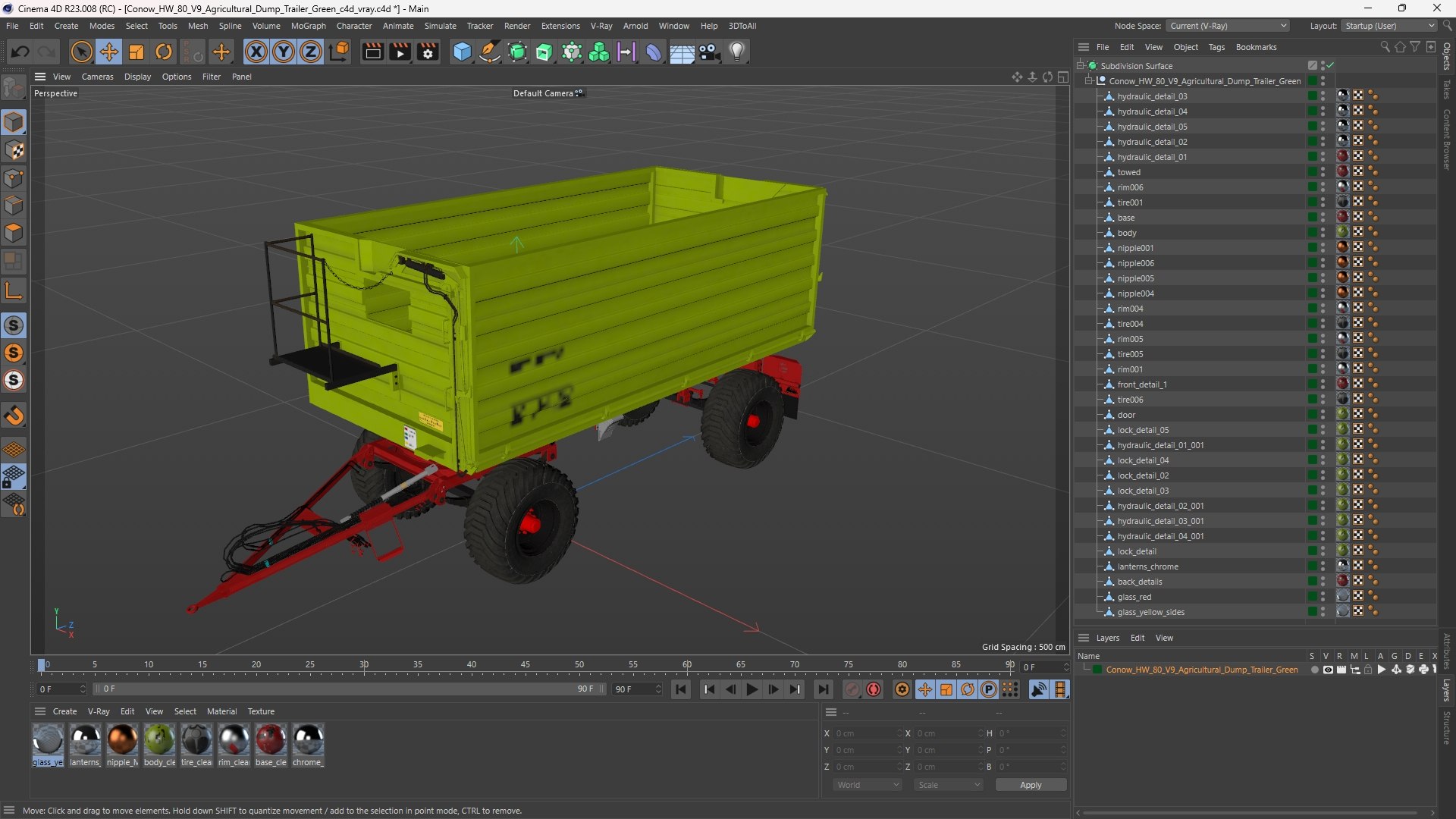Viewport: 1456px width, 819px height.
Task: Switch to Texture mode icon
Action: (14, 150)
